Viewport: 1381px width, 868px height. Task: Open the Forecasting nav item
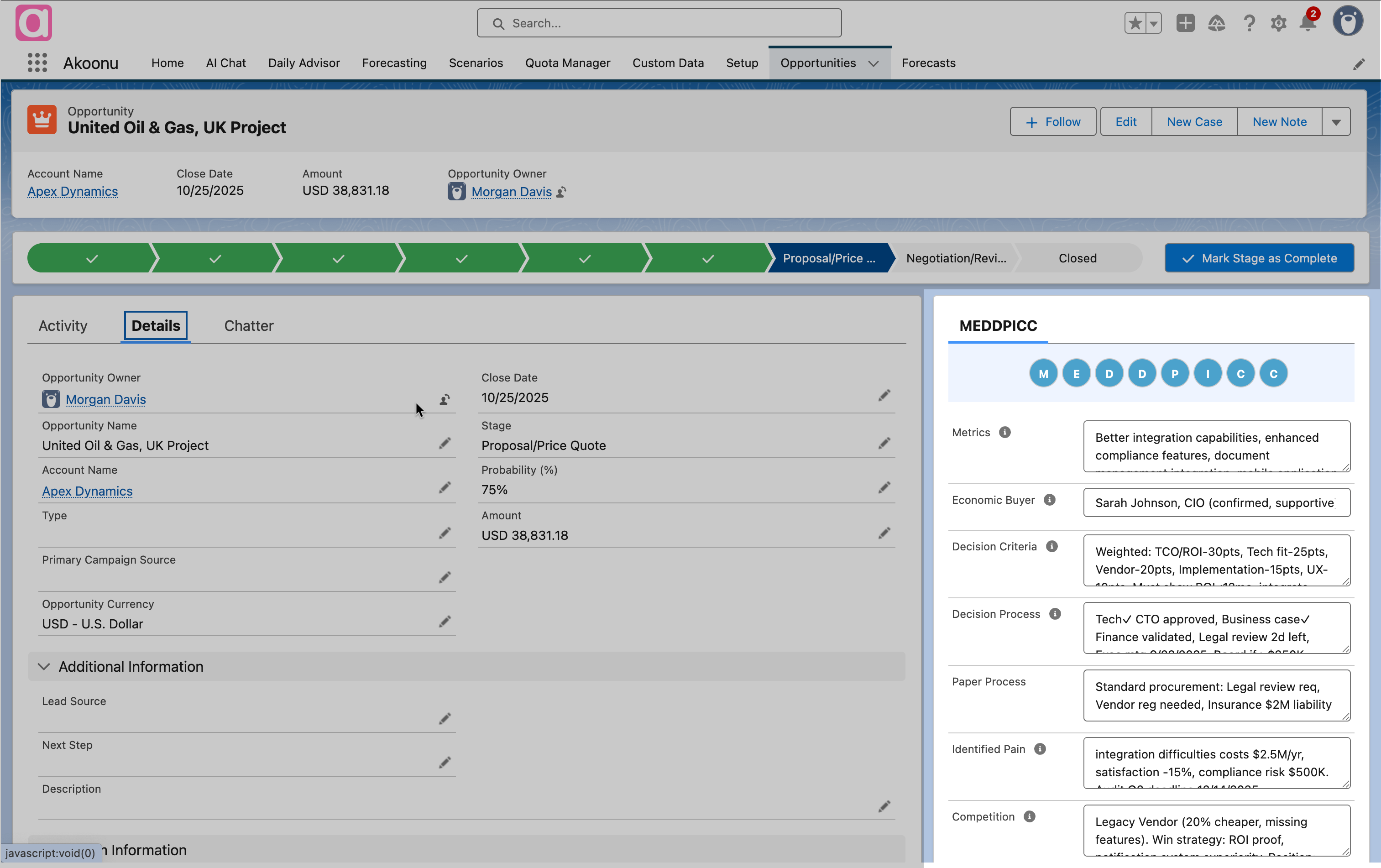394,63
